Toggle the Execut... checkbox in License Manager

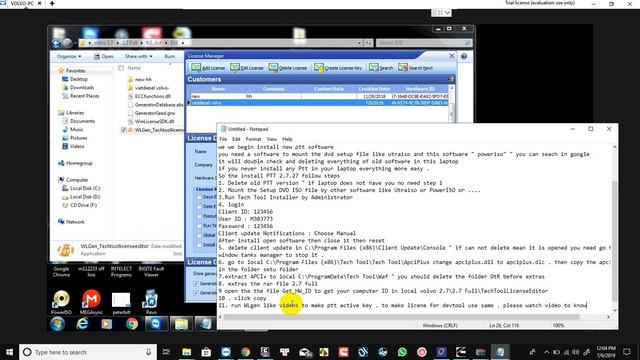coord(199,216)
